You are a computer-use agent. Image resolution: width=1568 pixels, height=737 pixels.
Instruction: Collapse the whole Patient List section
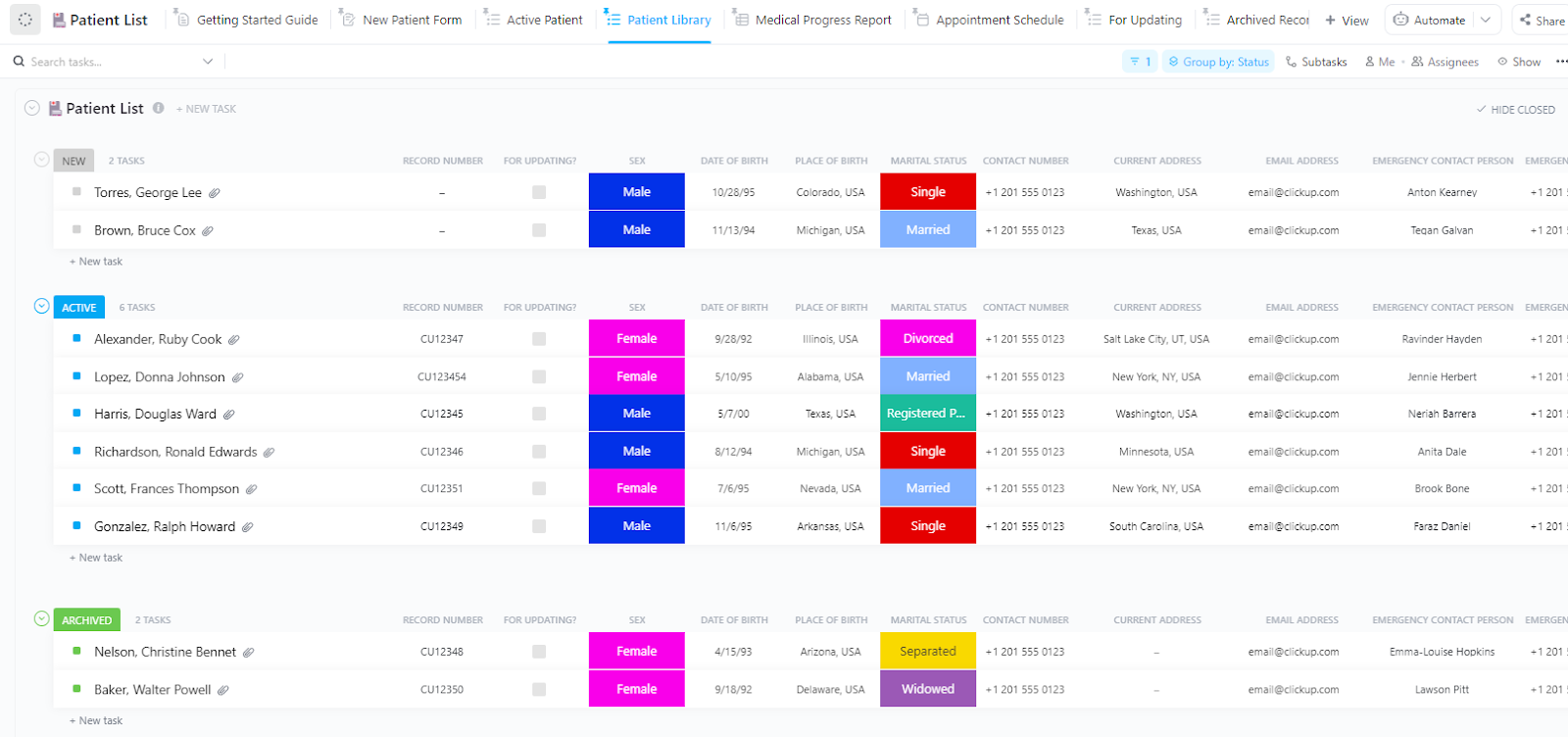click(32, 108)
